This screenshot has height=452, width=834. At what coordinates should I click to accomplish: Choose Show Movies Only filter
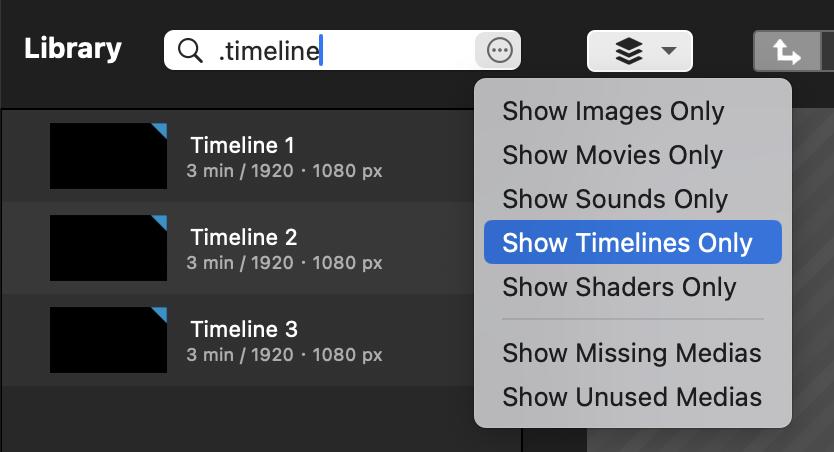[612, 155]
